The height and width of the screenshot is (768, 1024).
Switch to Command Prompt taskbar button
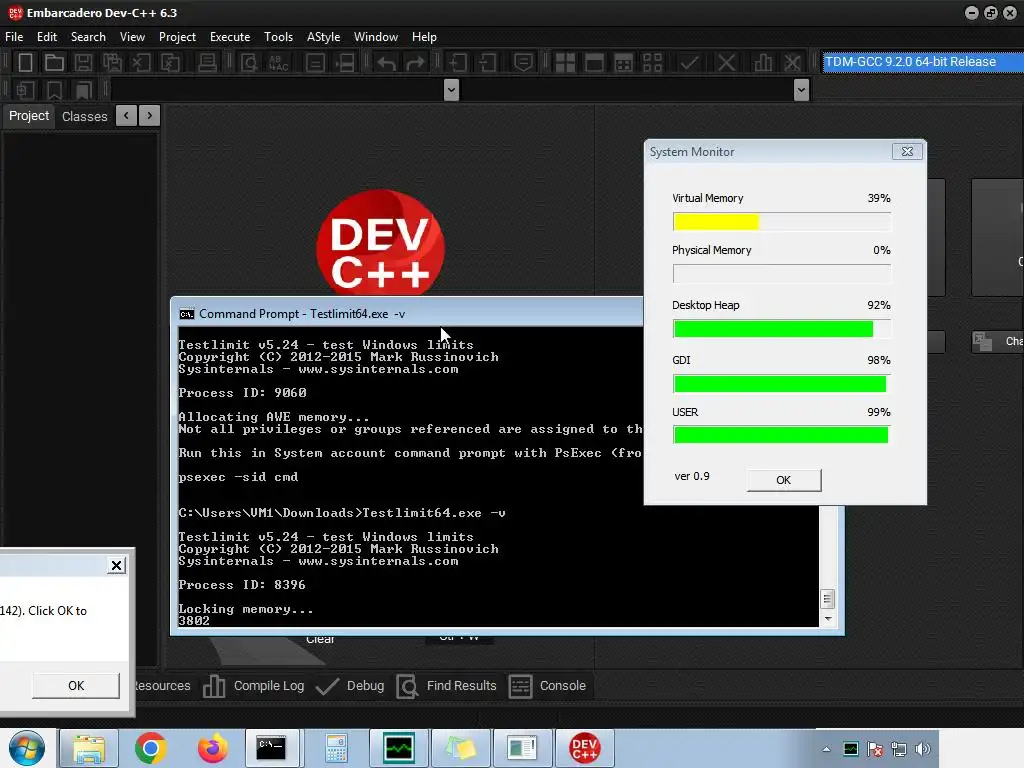click(272, 748)
